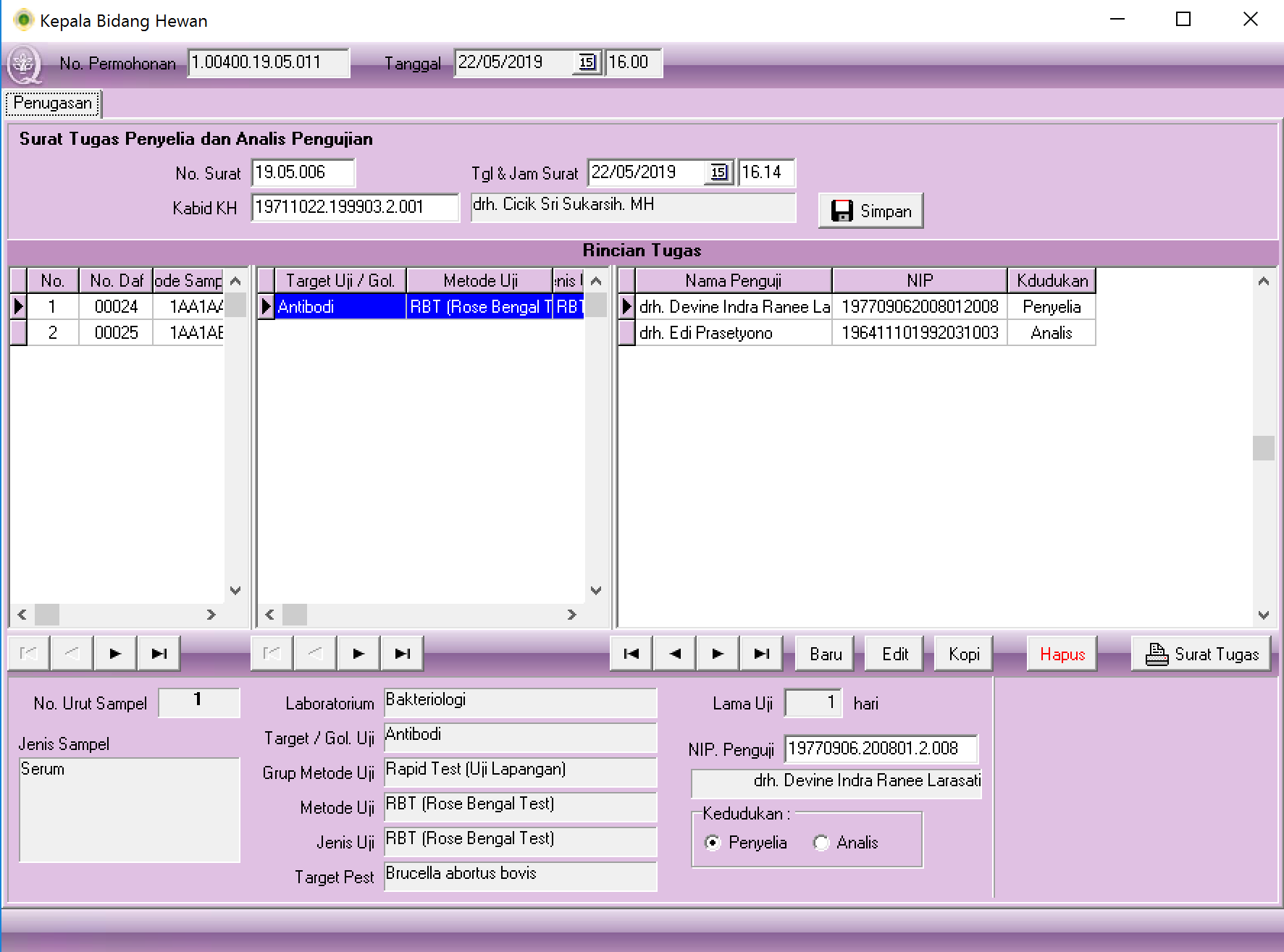1284x952 pixels.
Task: Go to first record in tester navigator
Action: 631,654
